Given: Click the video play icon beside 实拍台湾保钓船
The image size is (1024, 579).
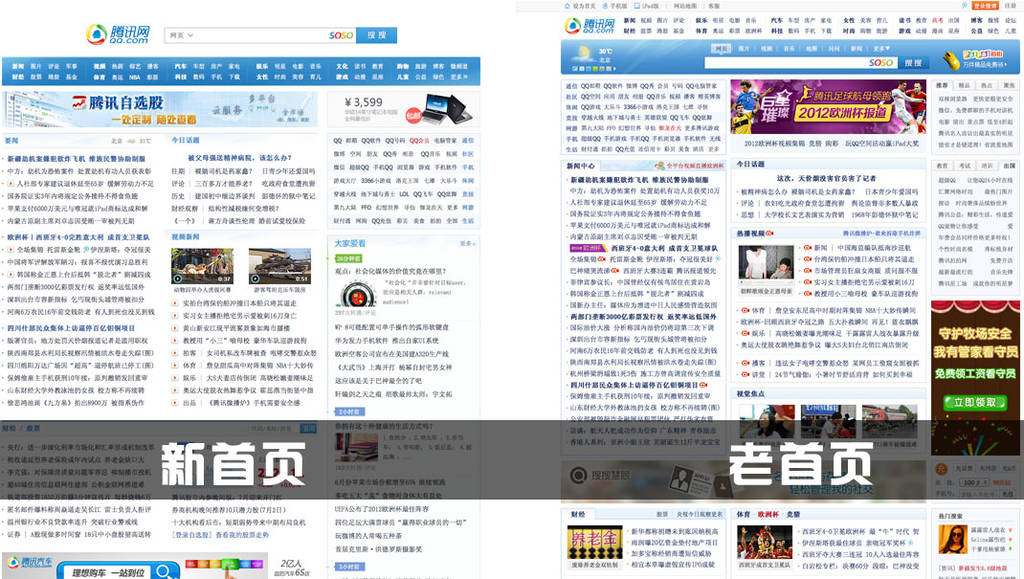Looking at the screenshot, I should [x=175, y=303].
